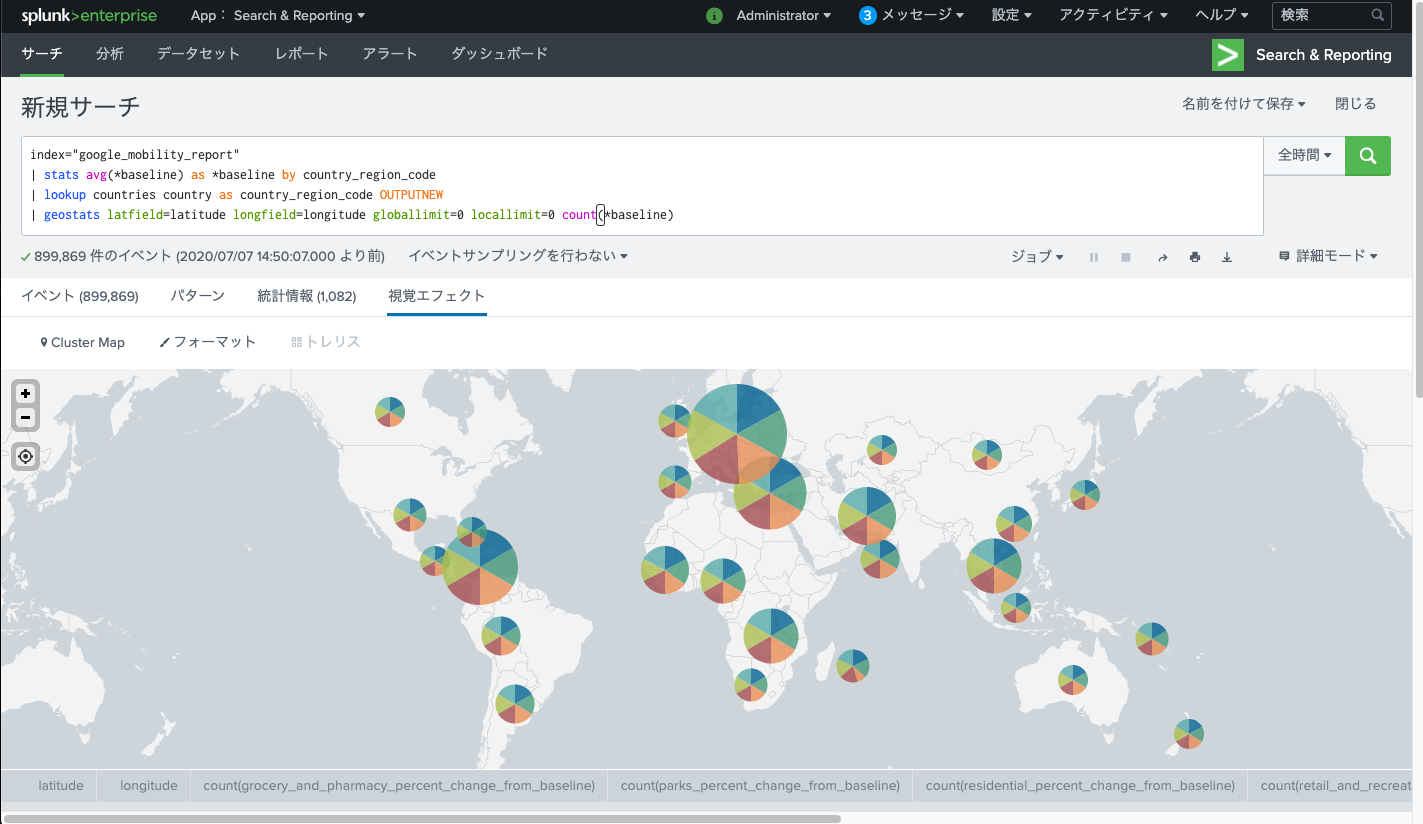The width and height of the screenshot is (1423, 824).
Task: Click the count(parks_percent_change_from_baseline) column header
Action: click(x=760, y=786)
